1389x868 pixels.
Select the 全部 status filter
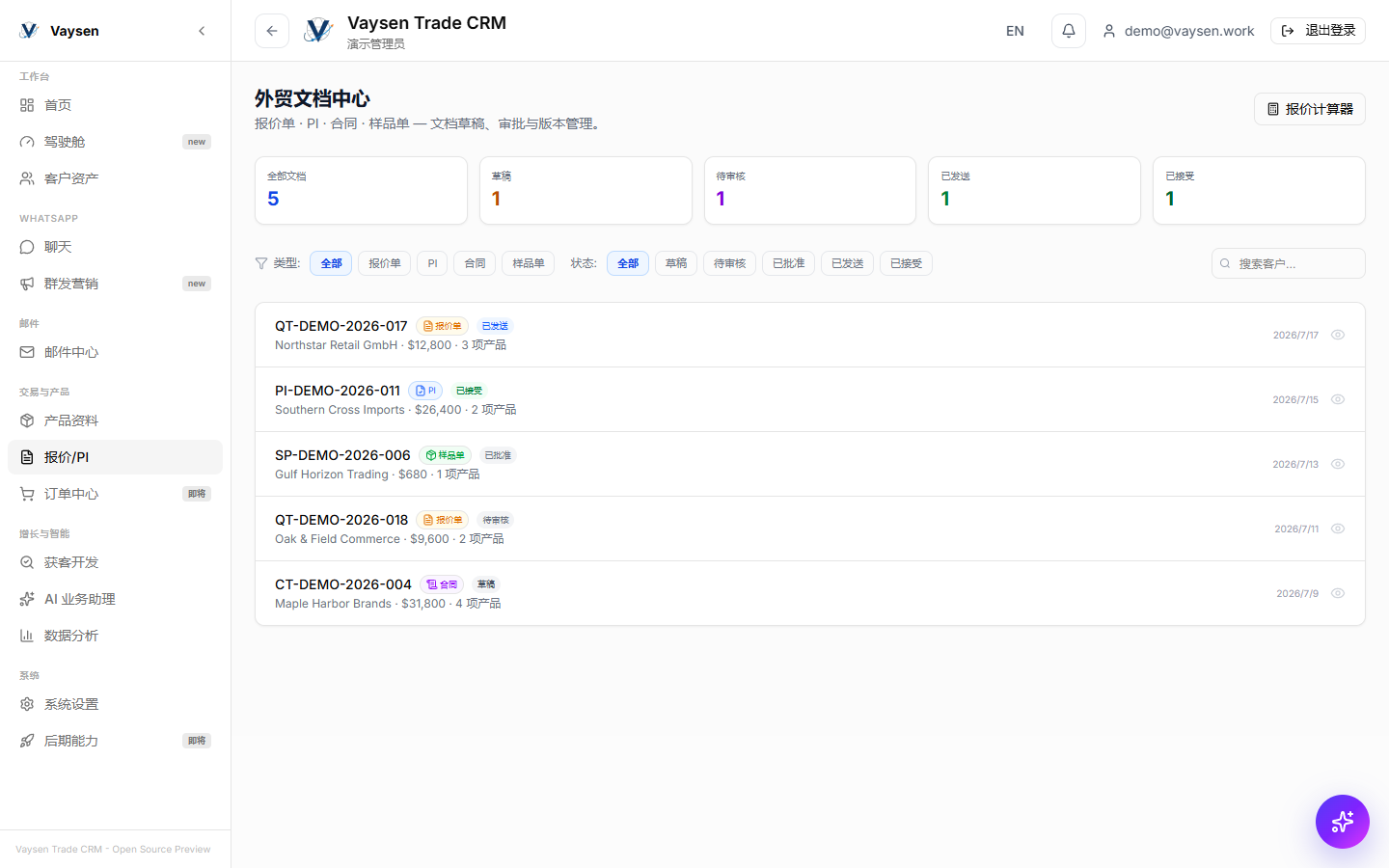point(628,263)
